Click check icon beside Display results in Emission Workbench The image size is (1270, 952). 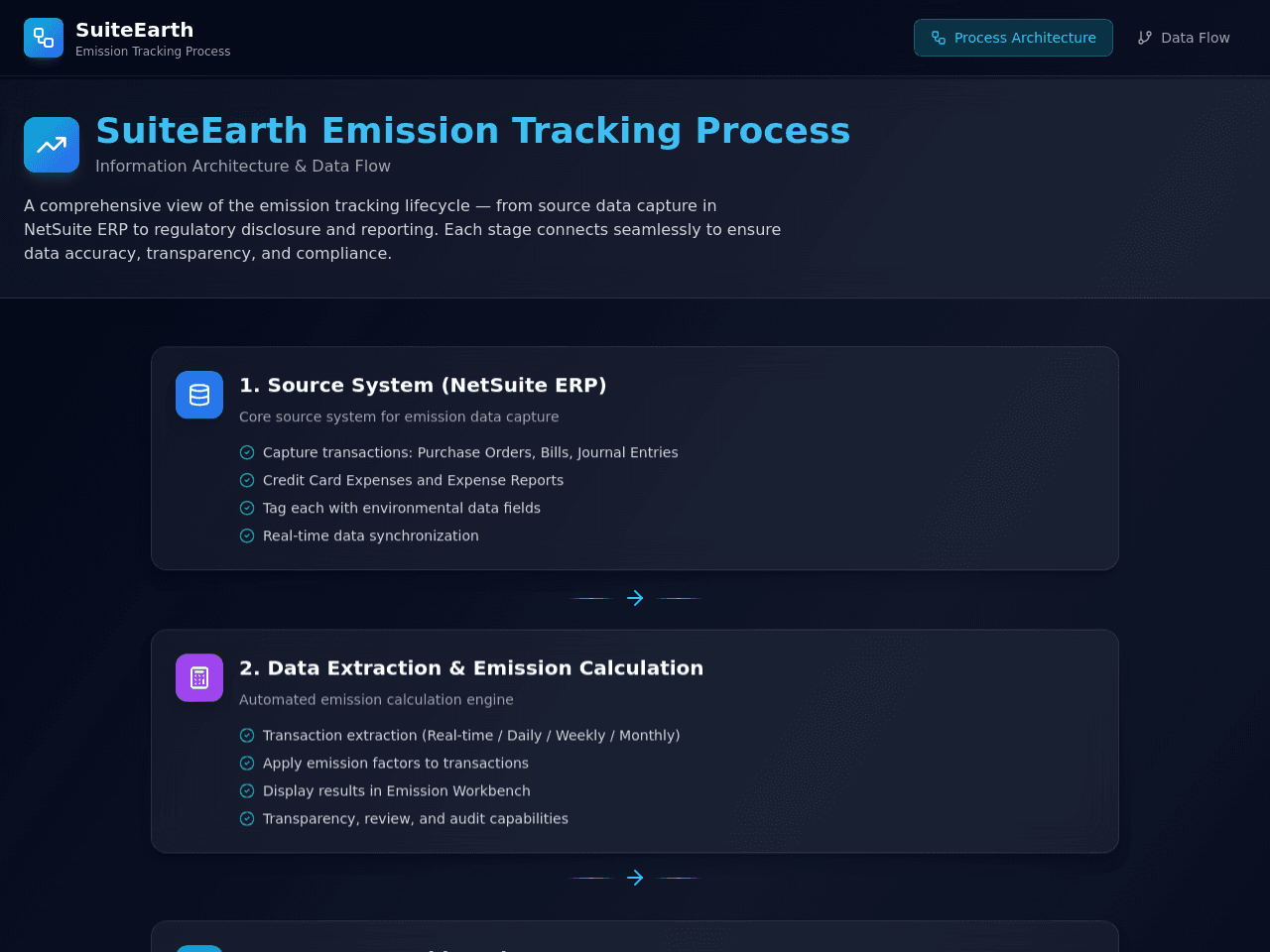(x=247, y=790)
